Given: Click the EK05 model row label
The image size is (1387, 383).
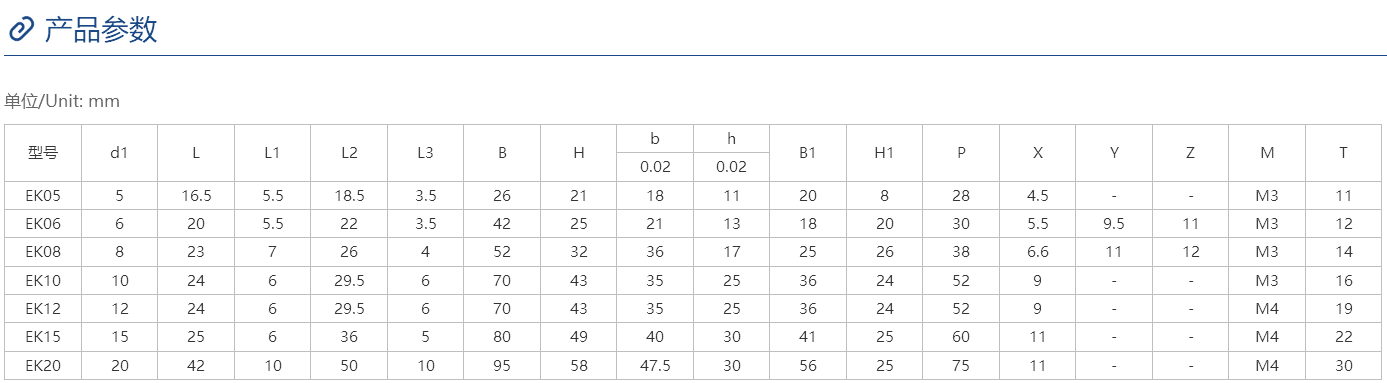Looking at the screenshot, I should [43, 196].
